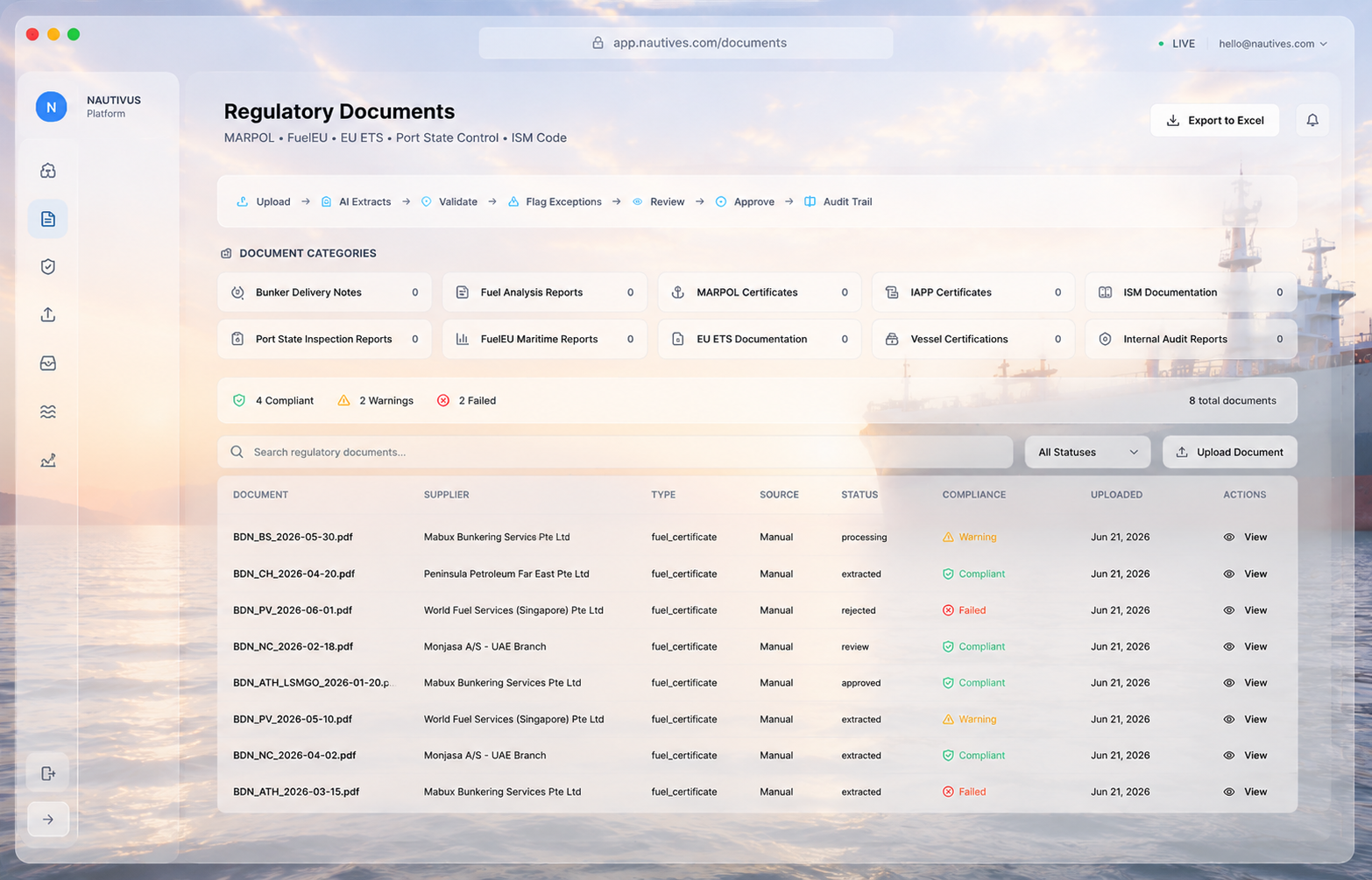Screen dimensions: 1372x880
Task: Select the documents sidebar icon
Action: click(48, 219)
